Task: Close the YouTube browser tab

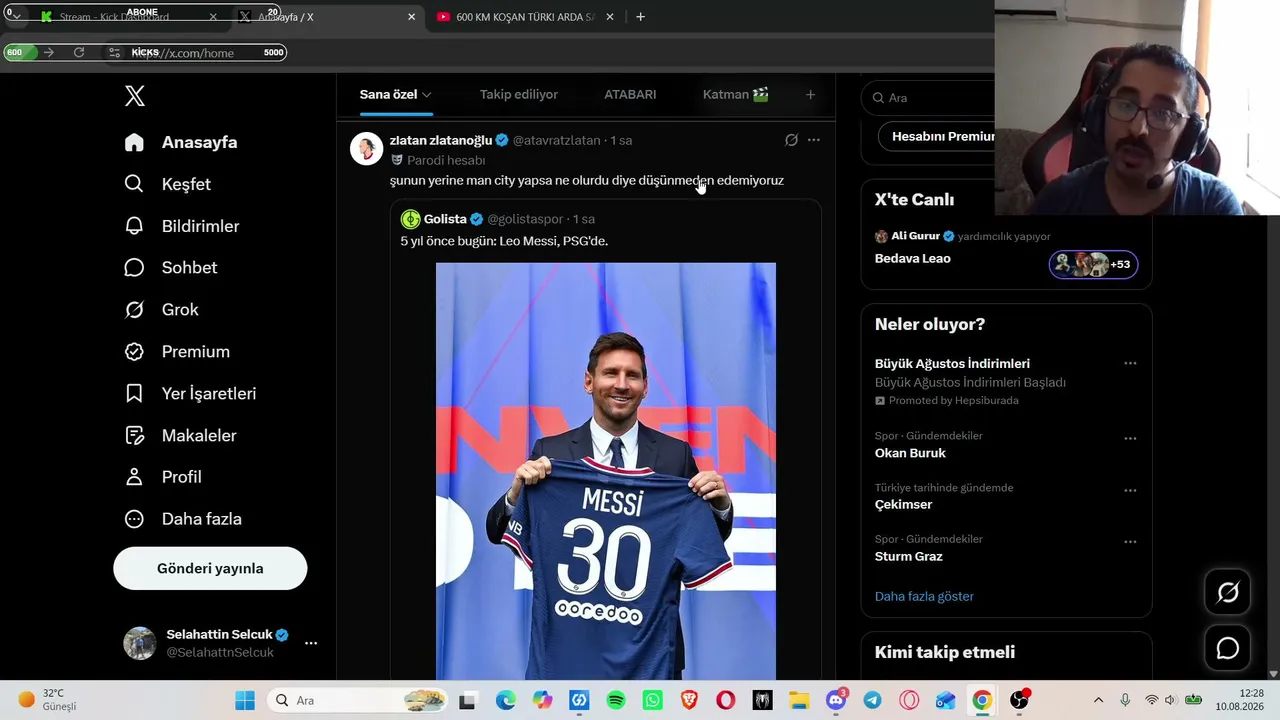Action: [612, 17]
